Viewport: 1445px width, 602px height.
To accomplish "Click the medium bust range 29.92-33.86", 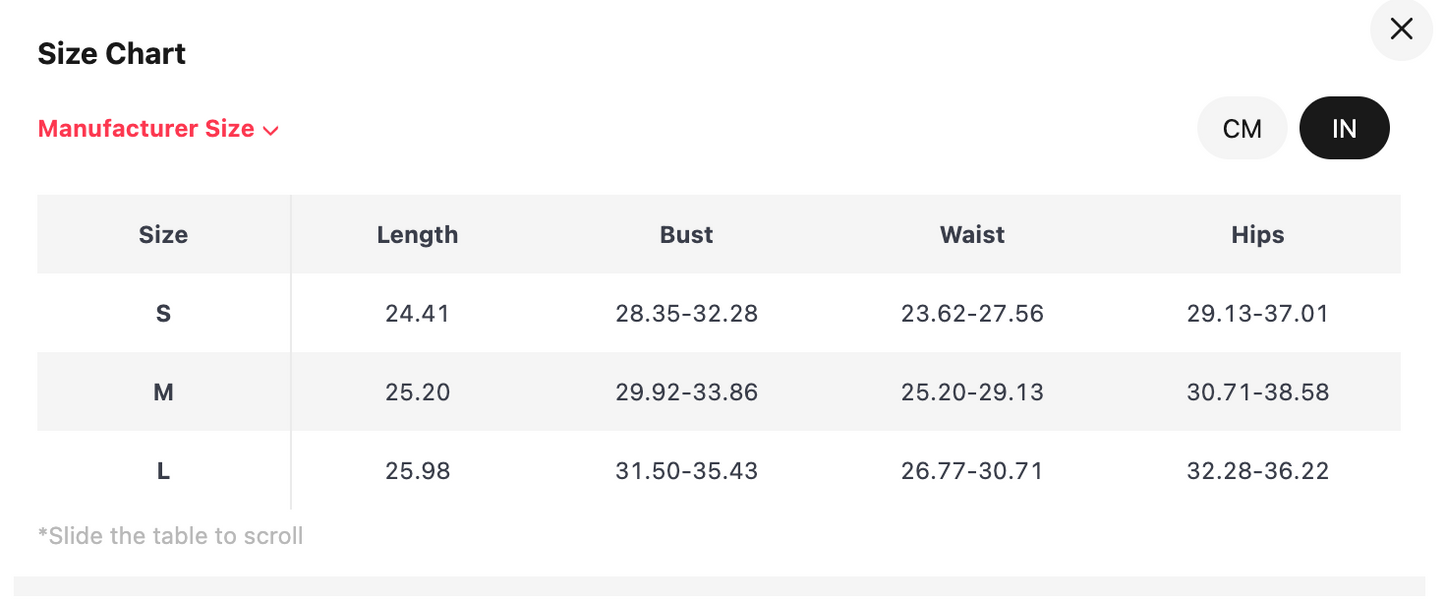I will pos(686,392).
